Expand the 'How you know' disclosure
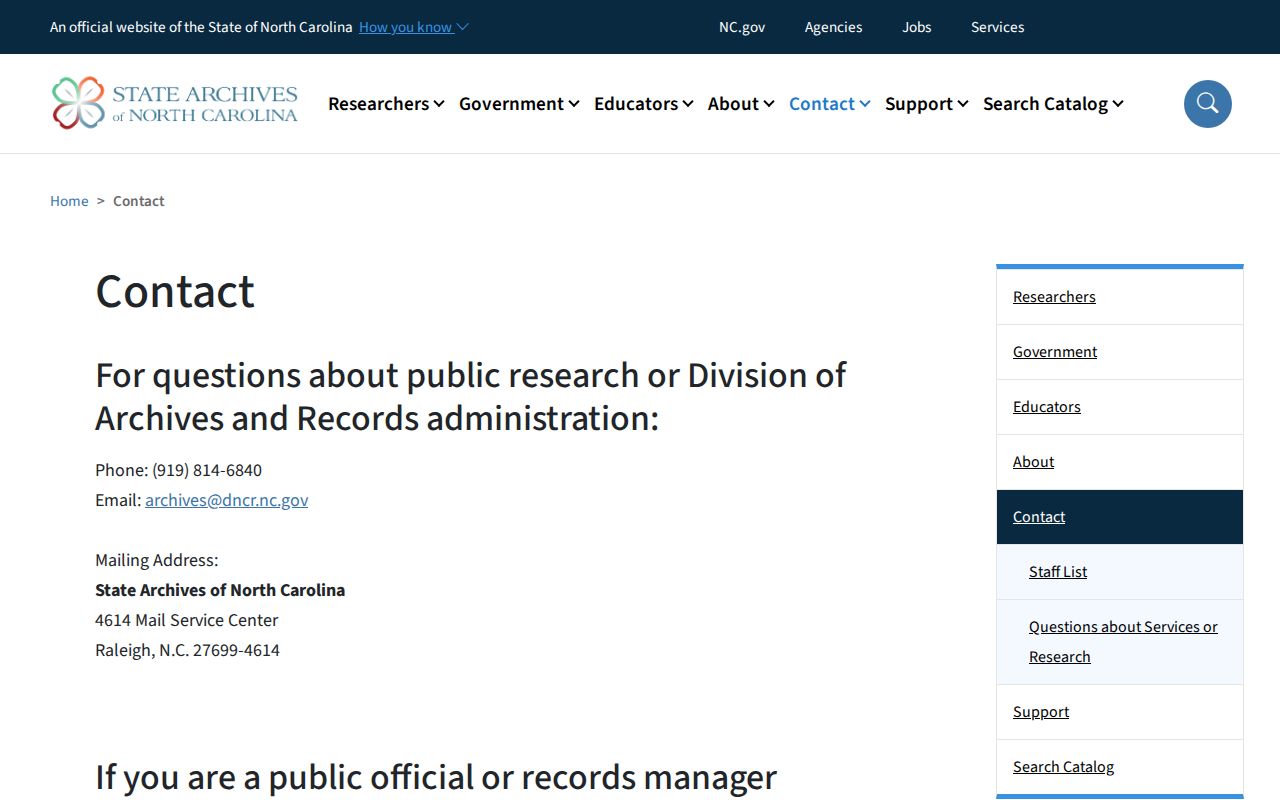Viewport: 1280px width, 800px height. point(413,27)
